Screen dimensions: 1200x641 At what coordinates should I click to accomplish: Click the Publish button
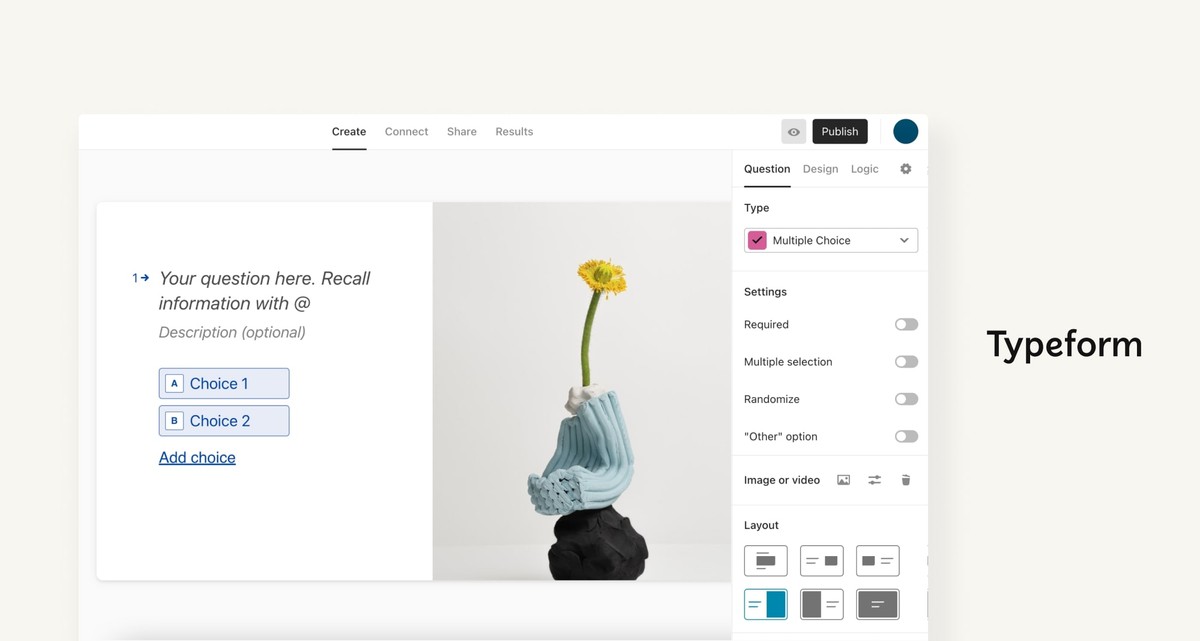point(840,132)
